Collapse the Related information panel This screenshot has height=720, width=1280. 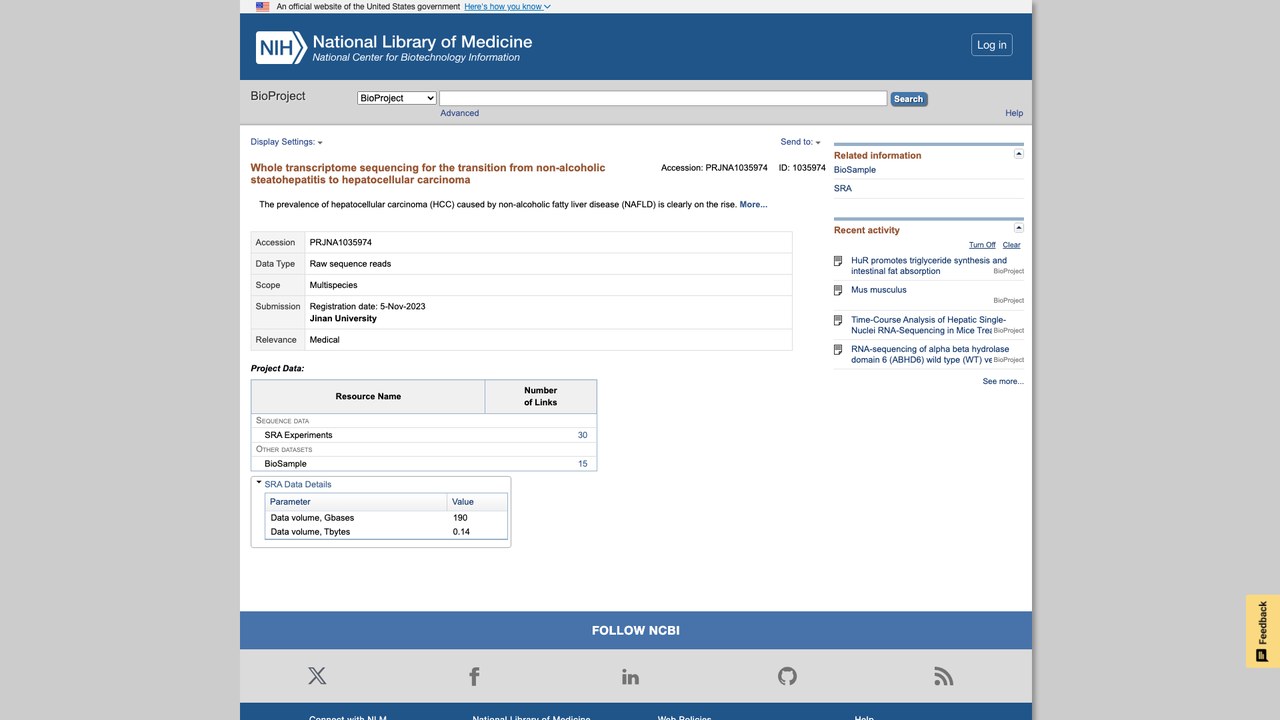pyautogui.click(x=1019, y=154)
